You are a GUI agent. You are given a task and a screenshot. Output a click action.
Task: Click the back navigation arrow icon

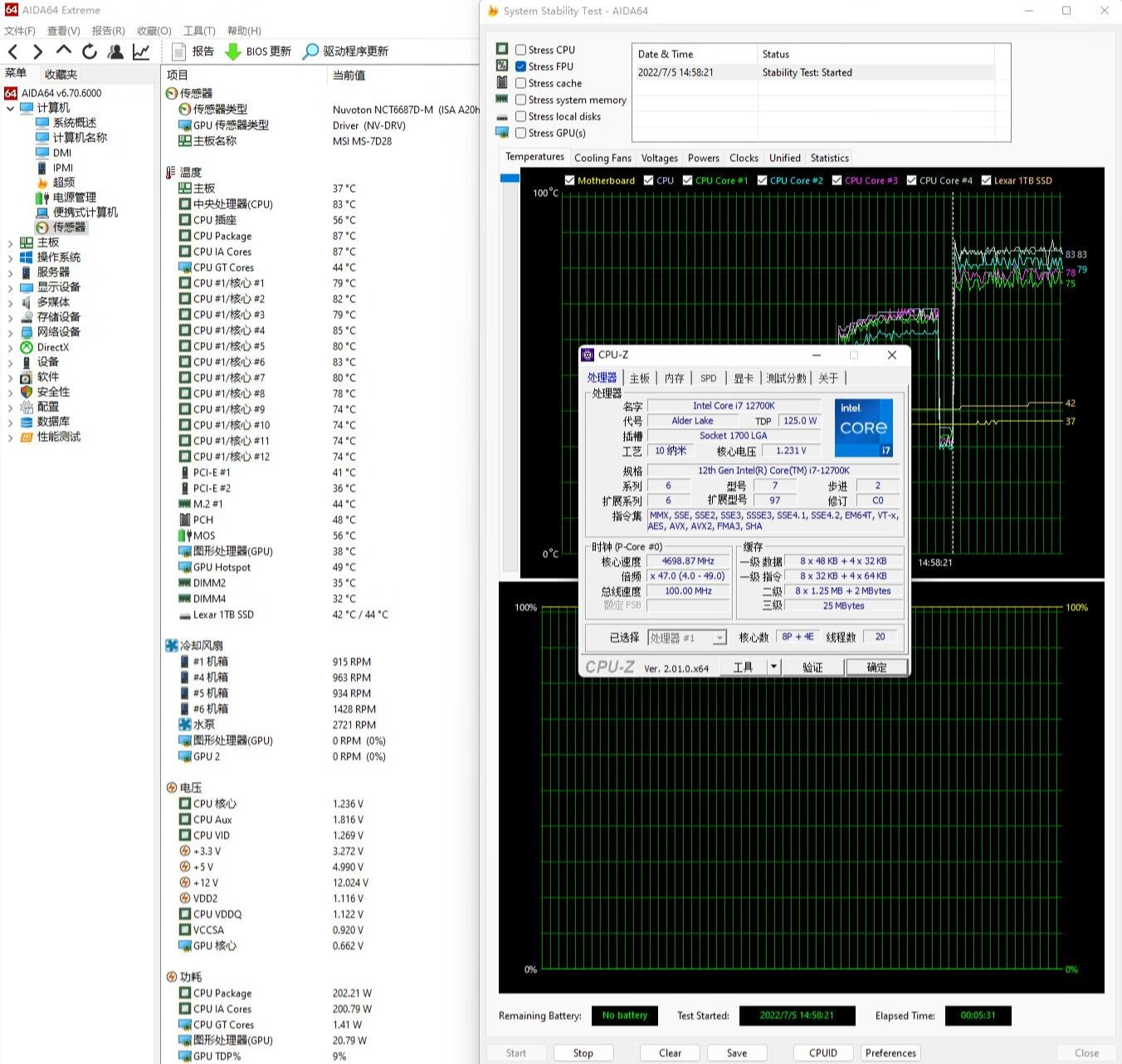point(12,51)
